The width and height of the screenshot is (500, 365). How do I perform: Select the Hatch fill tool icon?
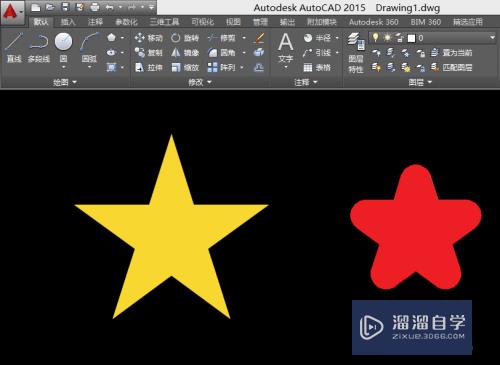pos(111,68)
